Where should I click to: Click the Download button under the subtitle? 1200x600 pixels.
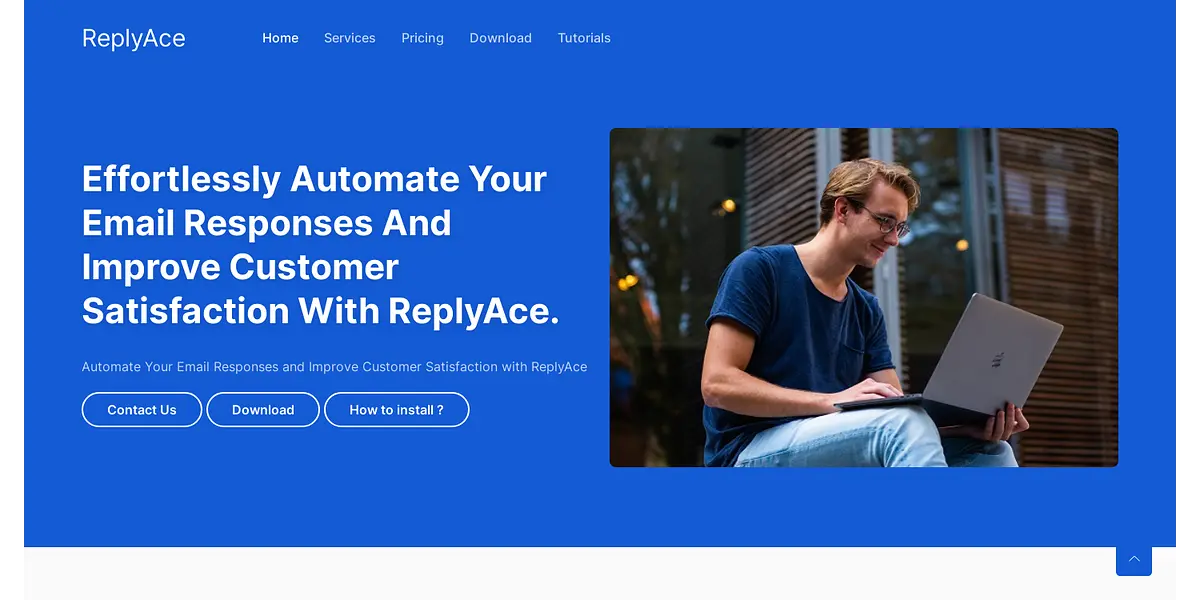[263, 410]
